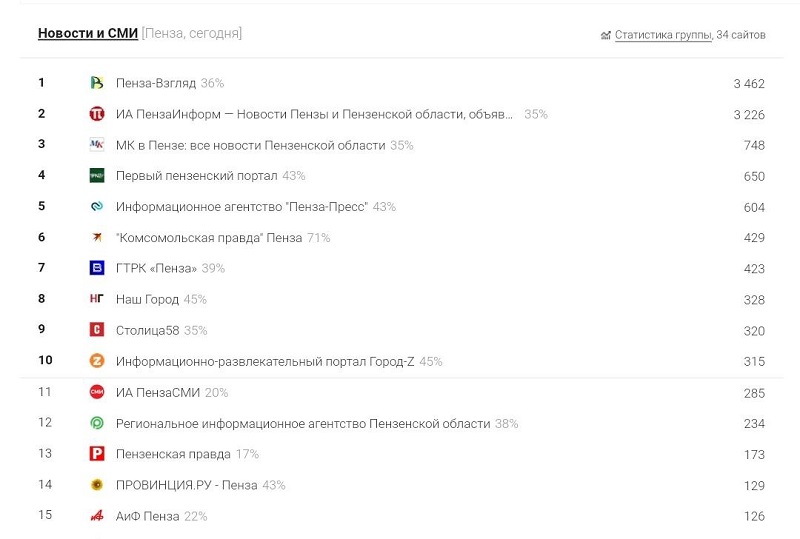Click the Региональное информационное агентство Пензенской области link
Screen dimensions: 800x539
tap(303, 423)
